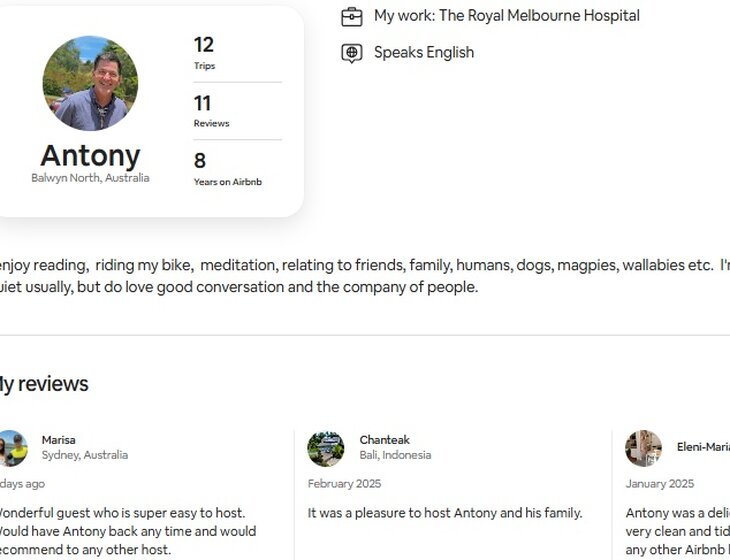Image resolution: width=730 pixels, height=560 pixels.
Task: Open Antony's circular profile photo
Action: coord(90,84)
